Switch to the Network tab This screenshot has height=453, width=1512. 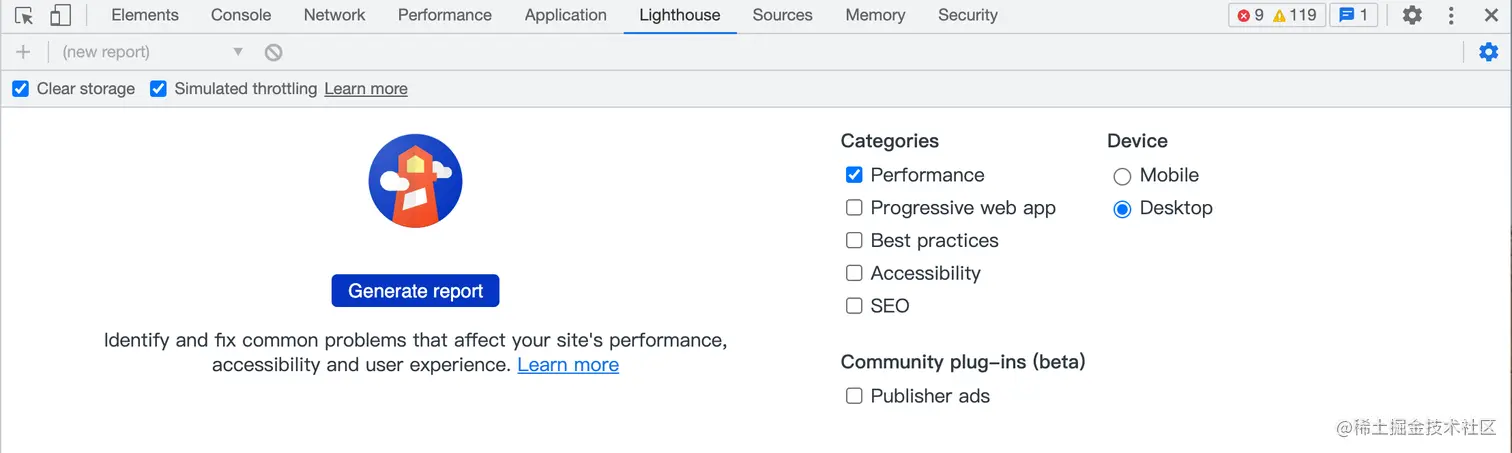click(334, 15)
